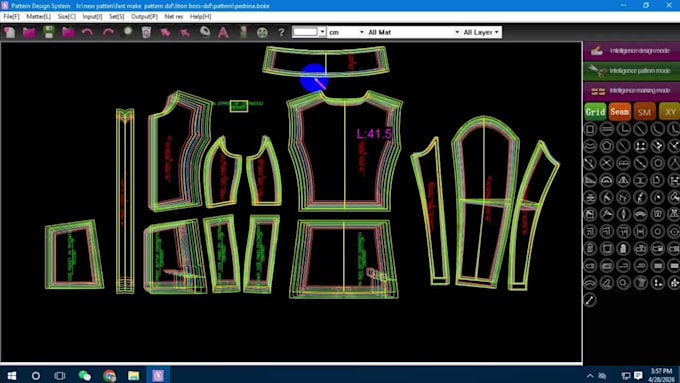Screen dimensions: 680x383
Task: Open the Net res menu
Action: 173,16
